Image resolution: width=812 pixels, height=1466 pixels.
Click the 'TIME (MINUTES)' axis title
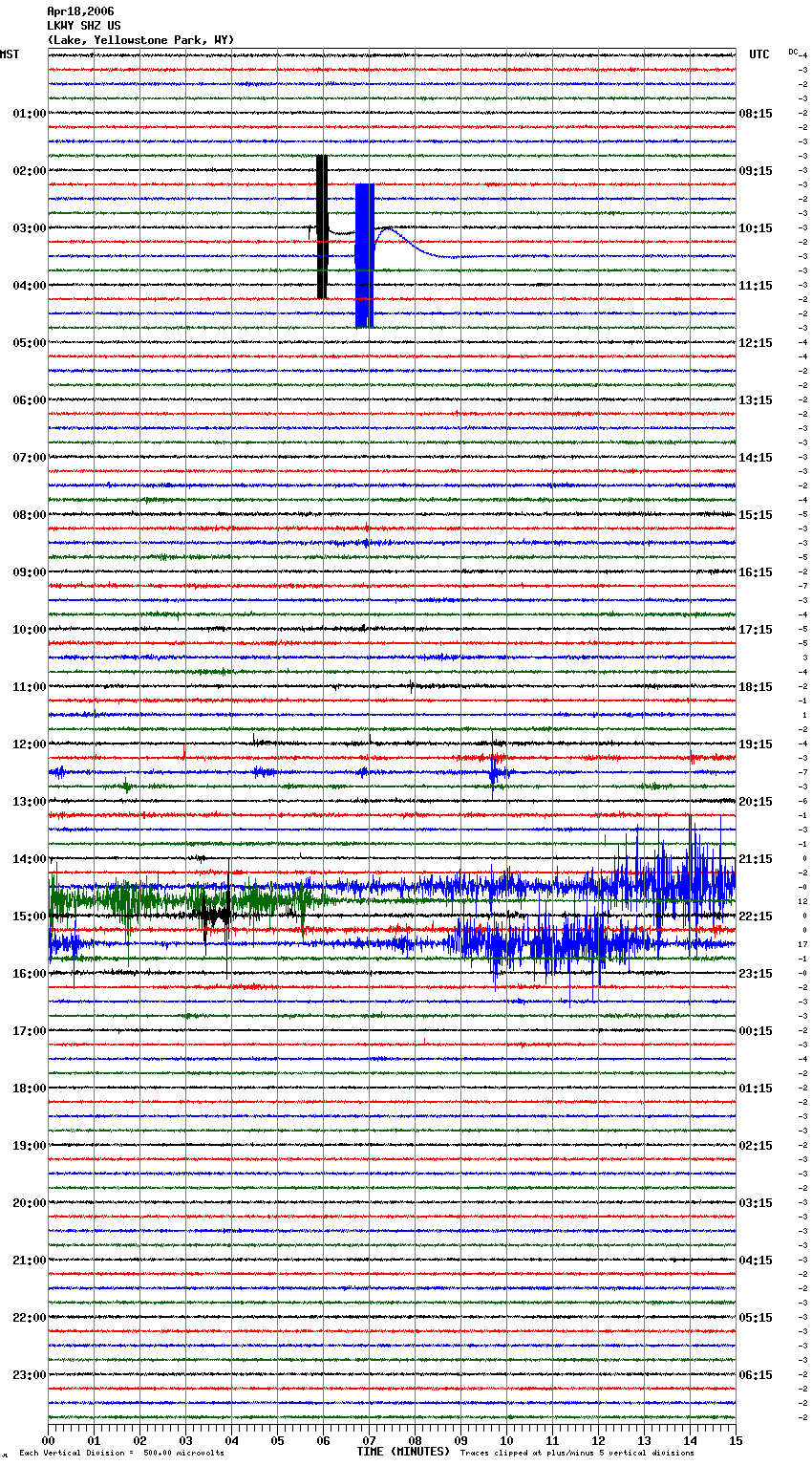click(x=403, y=1452)
